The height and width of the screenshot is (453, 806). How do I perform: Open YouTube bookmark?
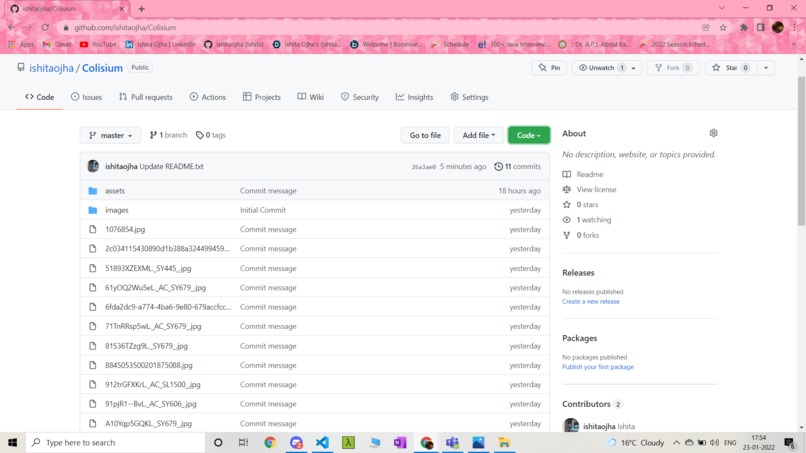(x=98, y=44)
